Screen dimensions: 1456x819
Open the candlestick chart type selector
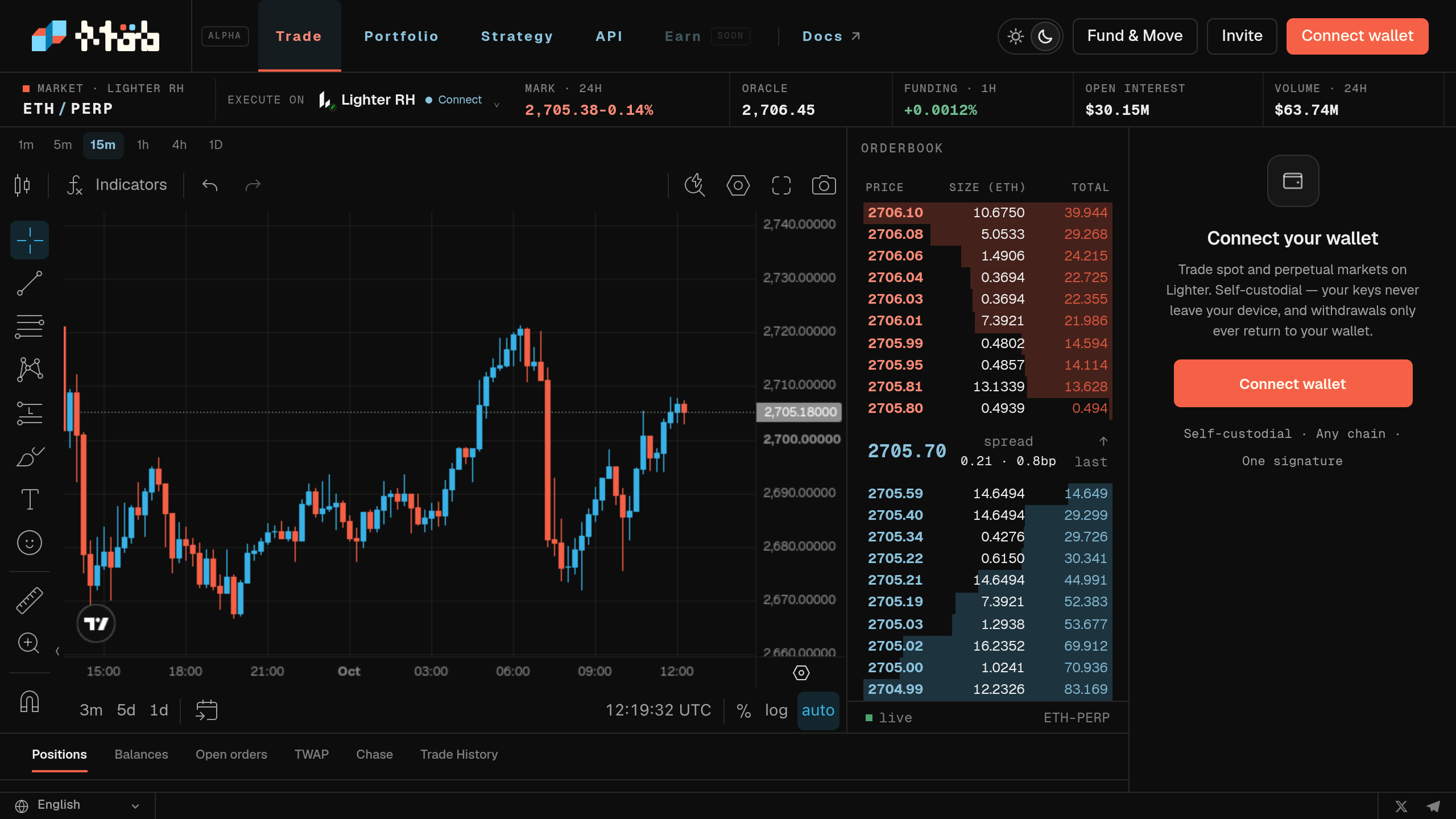point(22,185)
